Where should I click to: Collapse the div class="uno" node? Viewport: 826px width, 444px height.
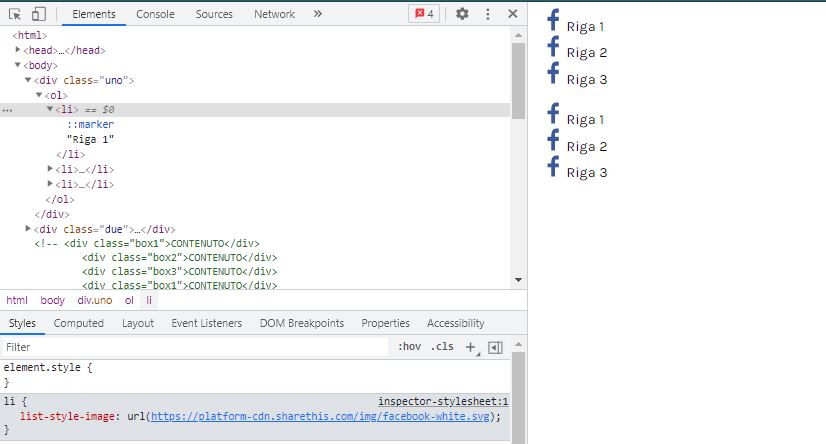pyautogui.click(x=29, y=80)
